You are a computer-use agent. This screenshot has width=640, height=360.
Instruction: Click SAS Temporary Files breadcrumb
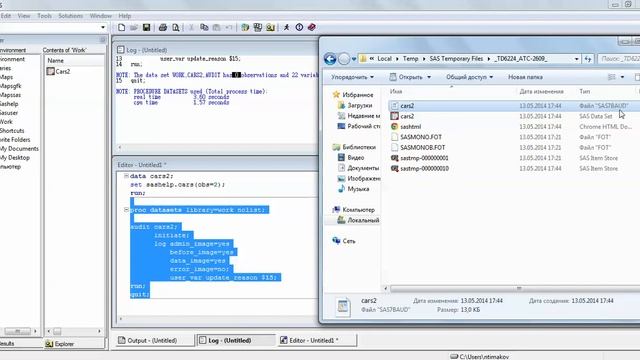coord(456,59)
